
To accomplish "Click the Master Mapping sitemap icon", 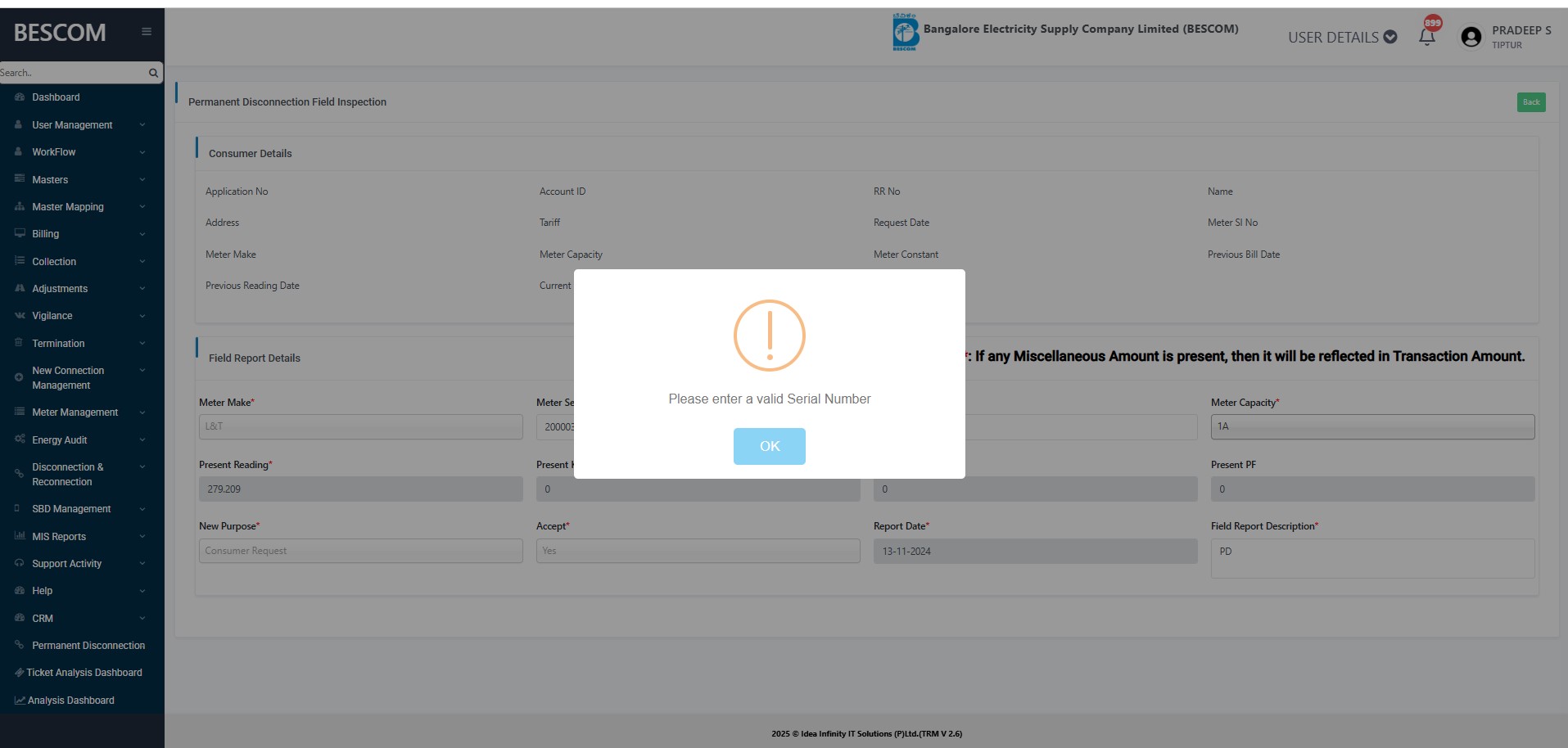I will coord(20,206).
